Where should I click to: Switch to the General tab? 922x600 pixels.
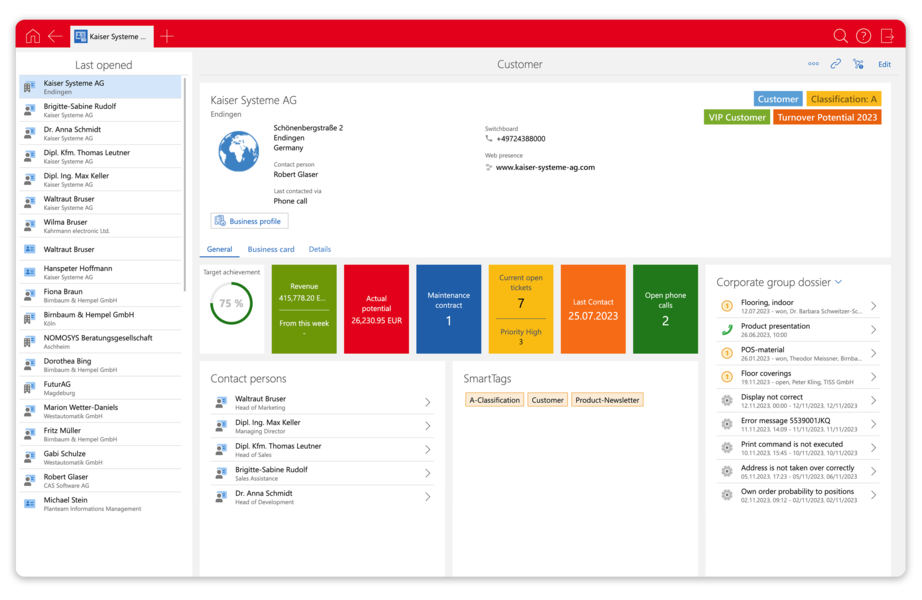[x=219, y=249]
